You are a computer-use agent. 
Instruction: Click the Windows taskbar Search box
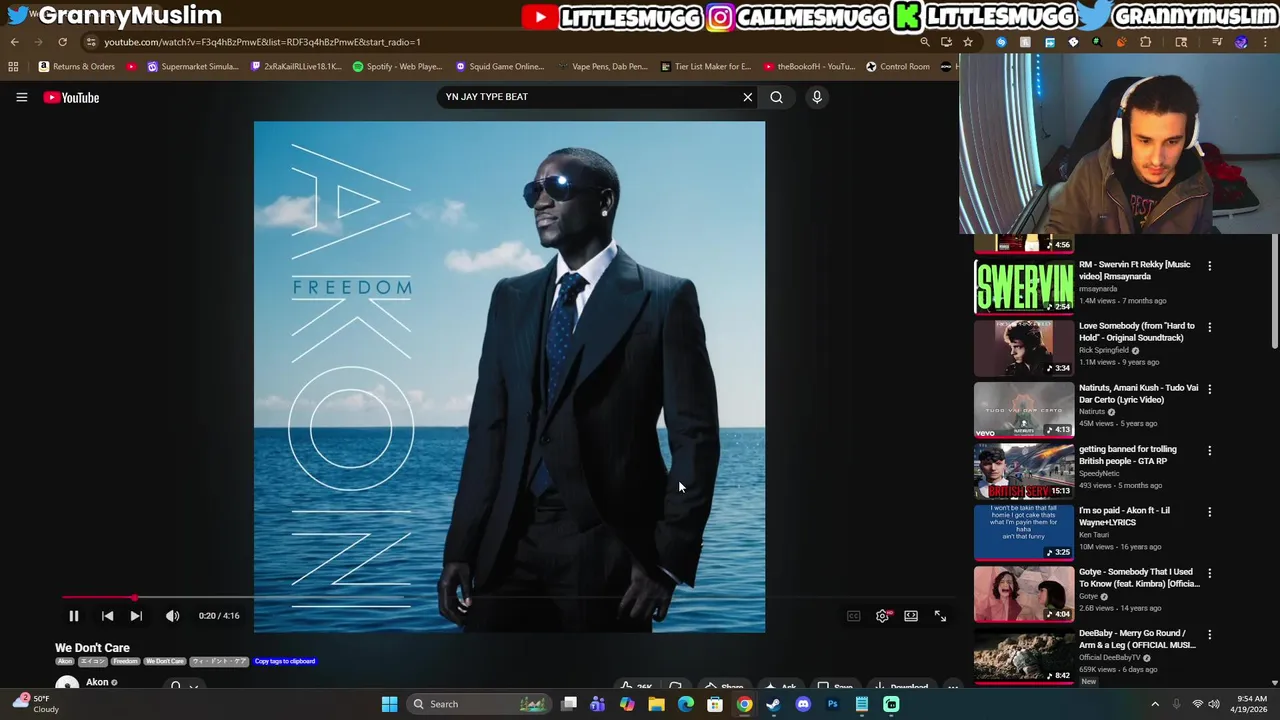480,704
